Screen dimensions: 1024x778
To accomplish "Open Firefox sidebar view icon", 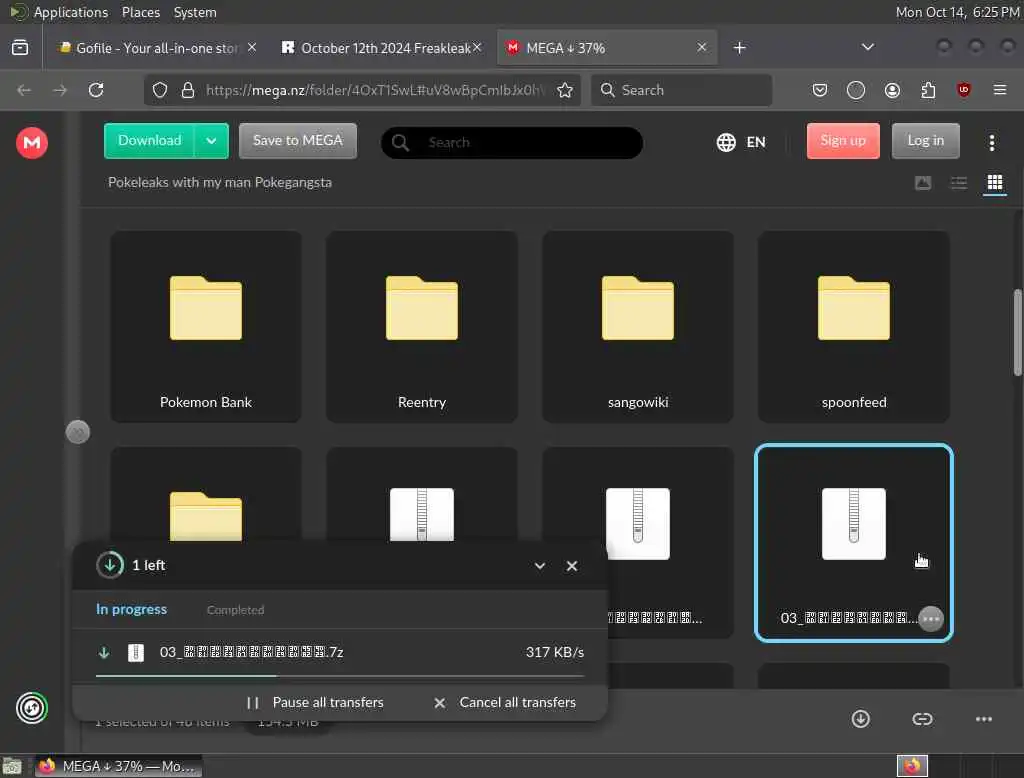I will click(20, 47).
